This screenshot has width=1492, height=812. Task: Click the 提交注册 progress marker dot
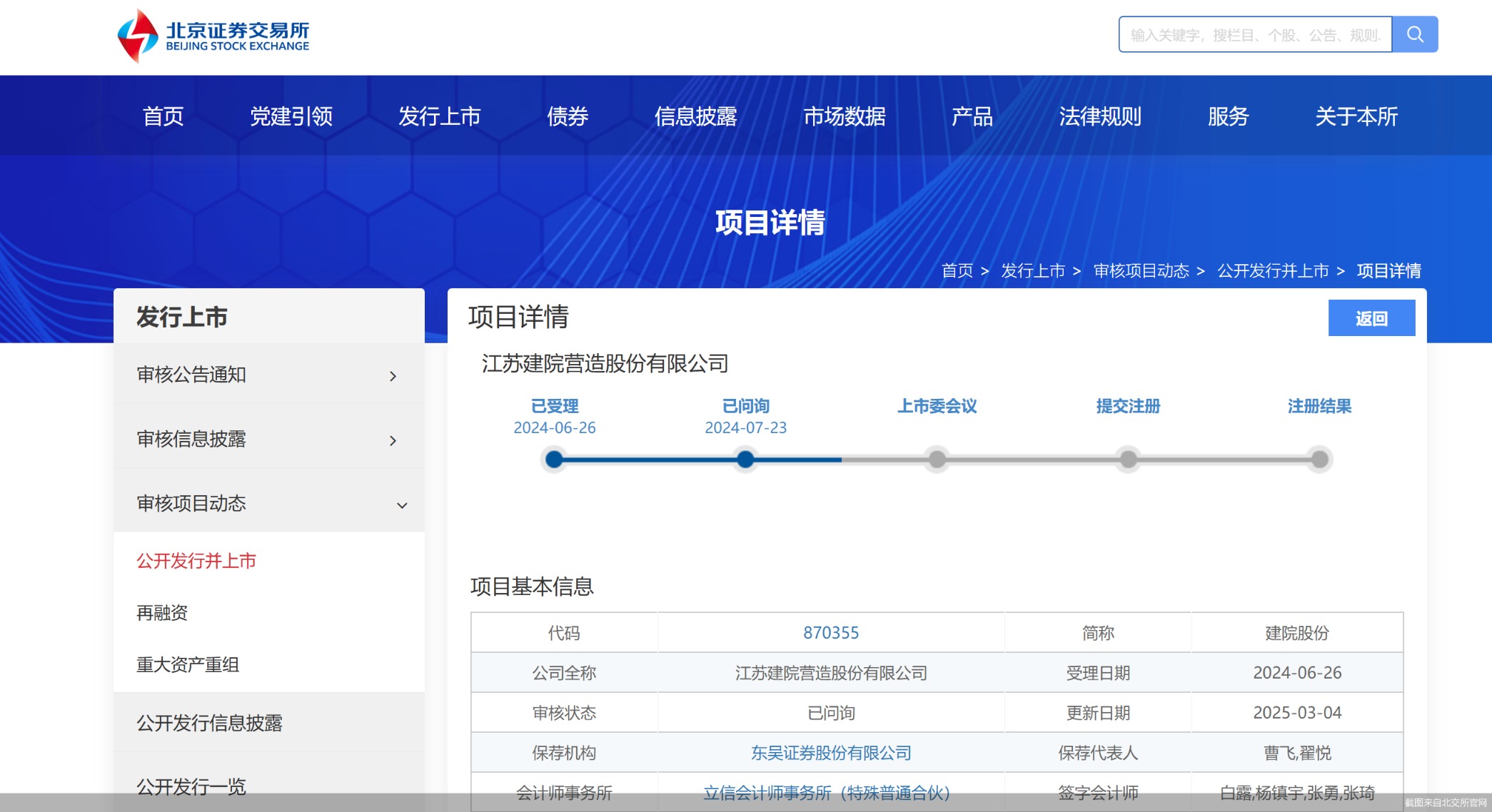(1128, 459)
